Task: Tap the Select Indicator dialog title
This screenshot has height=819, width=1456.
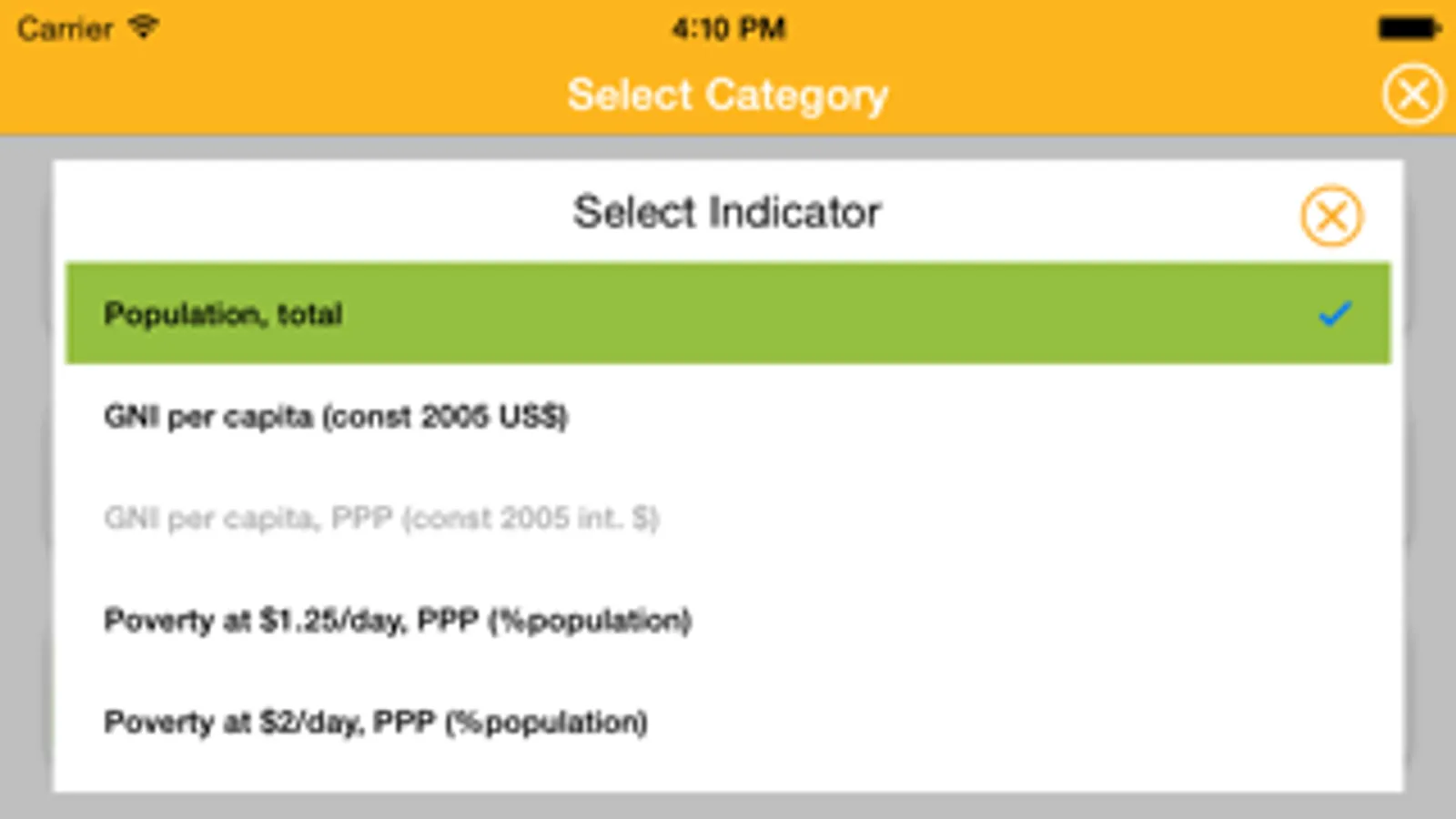Action: [727, 213]
